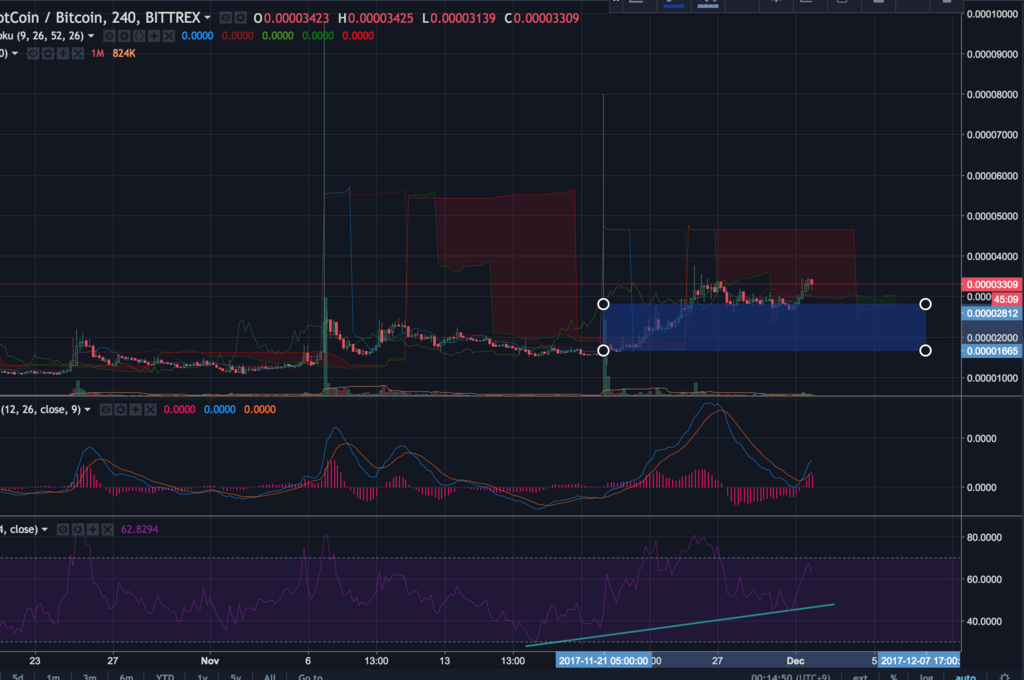1024x680 pixels.
Task: Hide the volume indicator showing 1M 824K
Action: (x=33, y=54)
